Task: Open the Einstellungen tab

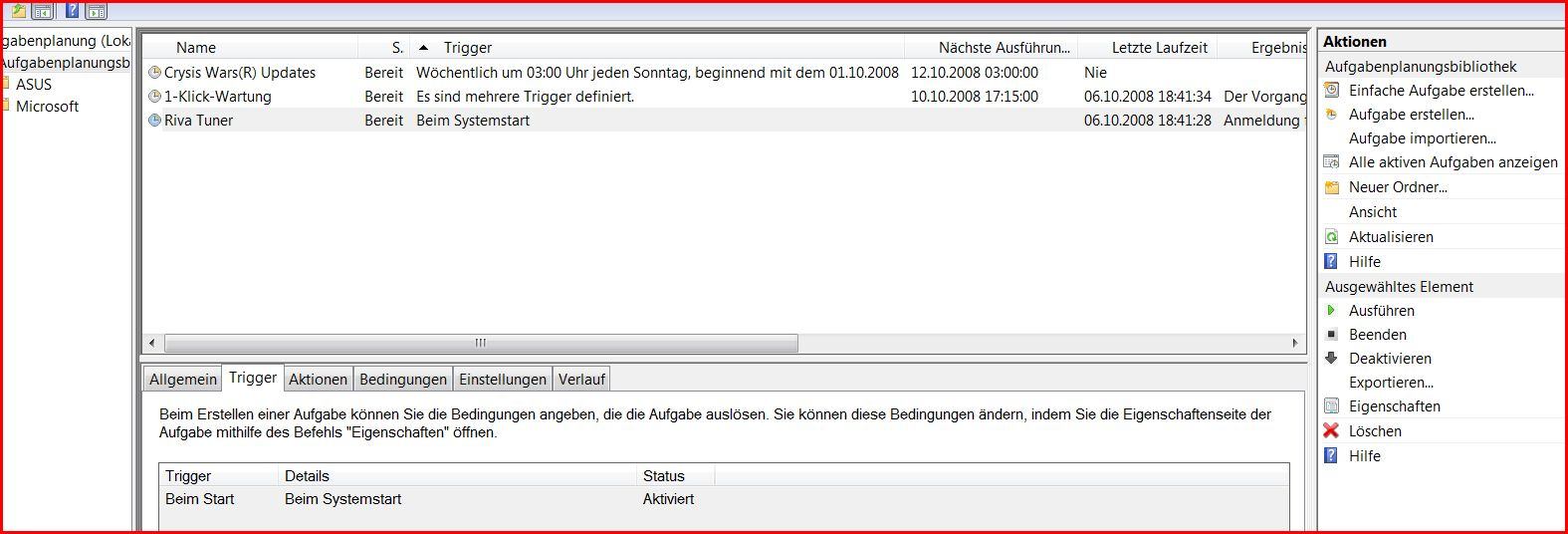Action: click(x=503, y=379)
